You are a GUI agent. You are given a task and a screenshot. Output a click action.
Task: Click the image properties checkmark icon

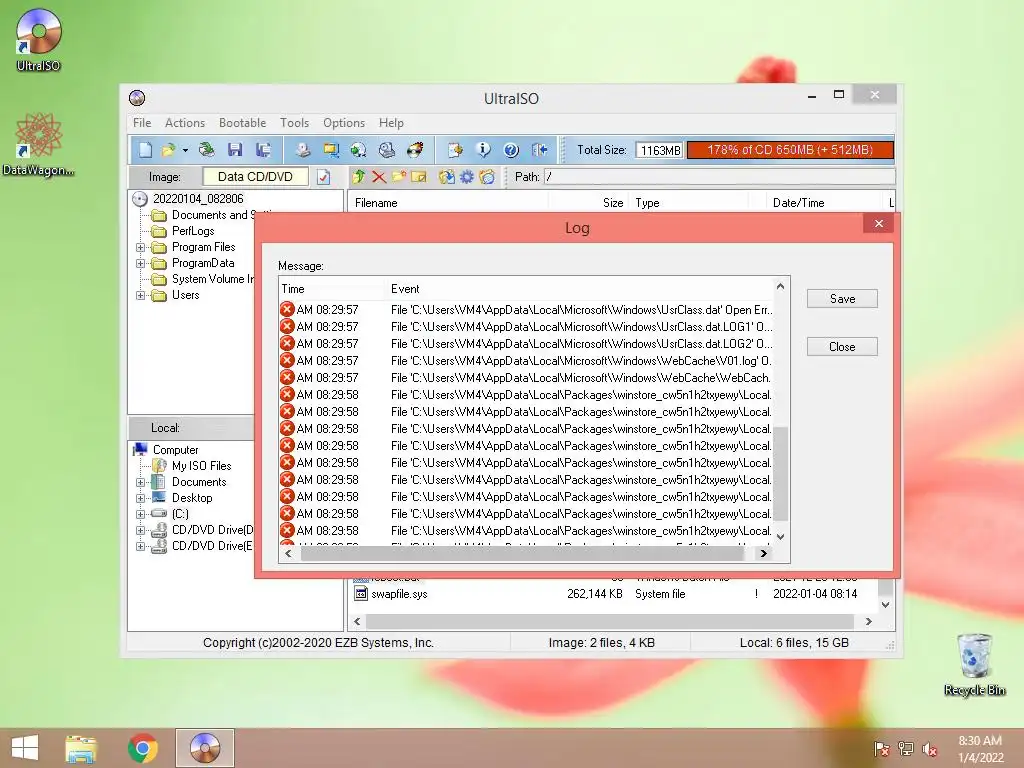click(323, 177)
